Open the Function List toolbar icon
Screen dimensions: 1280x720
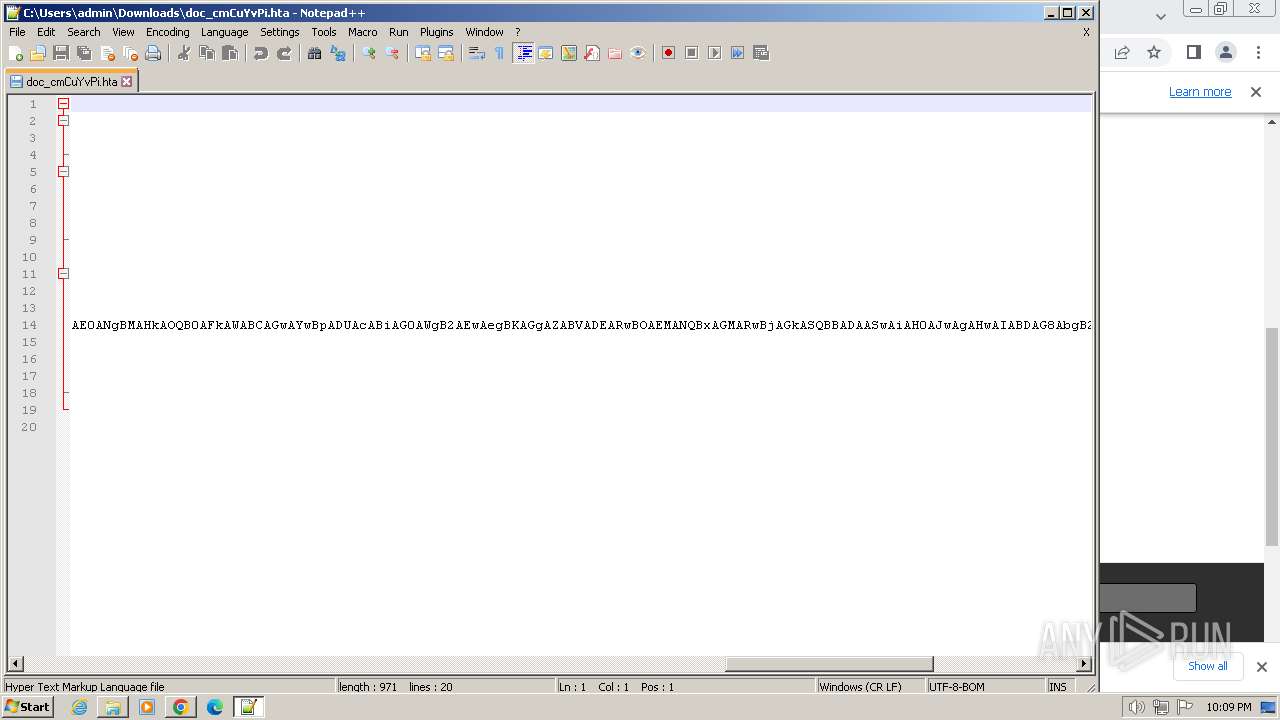592,53
